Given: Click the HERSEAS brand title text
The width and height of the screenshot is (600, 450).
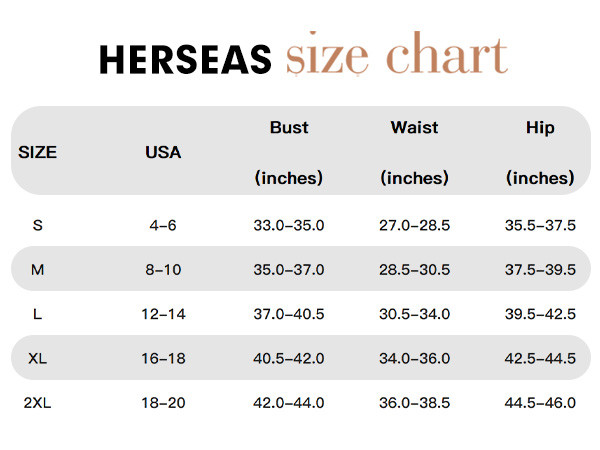Looking at the screenshot, I should [185, 61].
